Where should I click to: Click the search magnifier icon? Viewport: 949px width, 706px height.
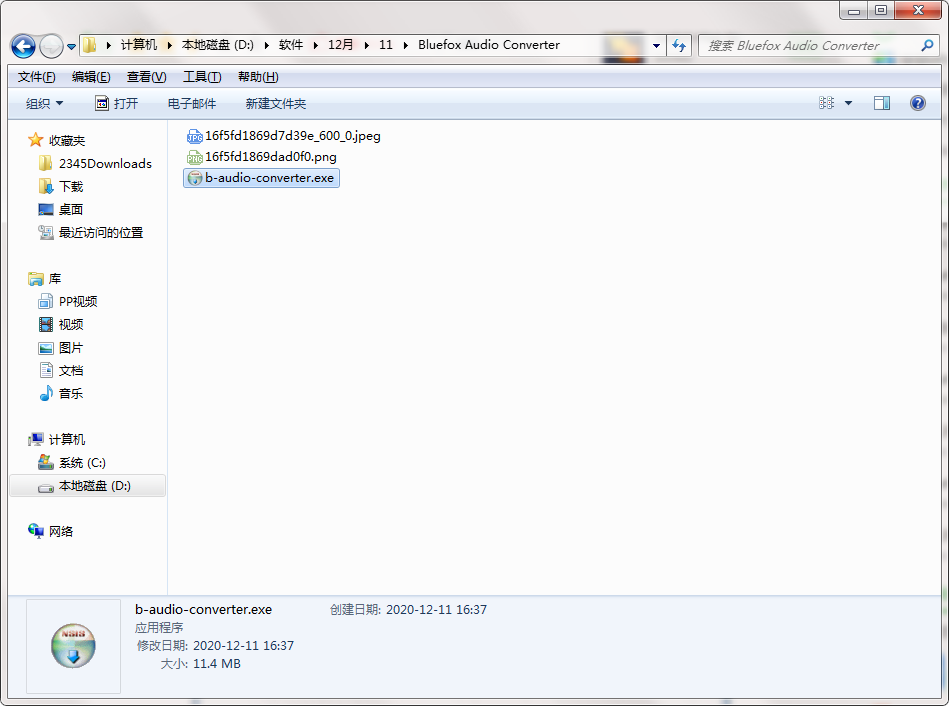click(x=927, y=45)
